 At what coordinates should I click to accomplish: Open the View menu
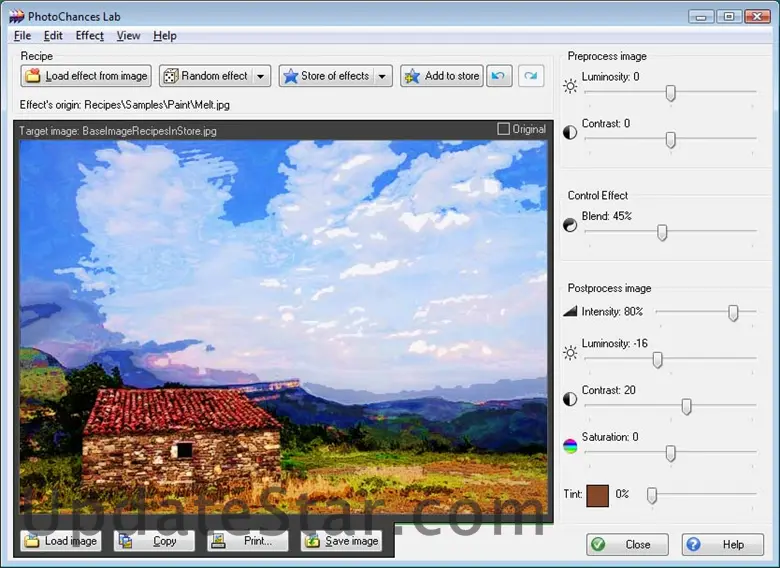(128, 36)
